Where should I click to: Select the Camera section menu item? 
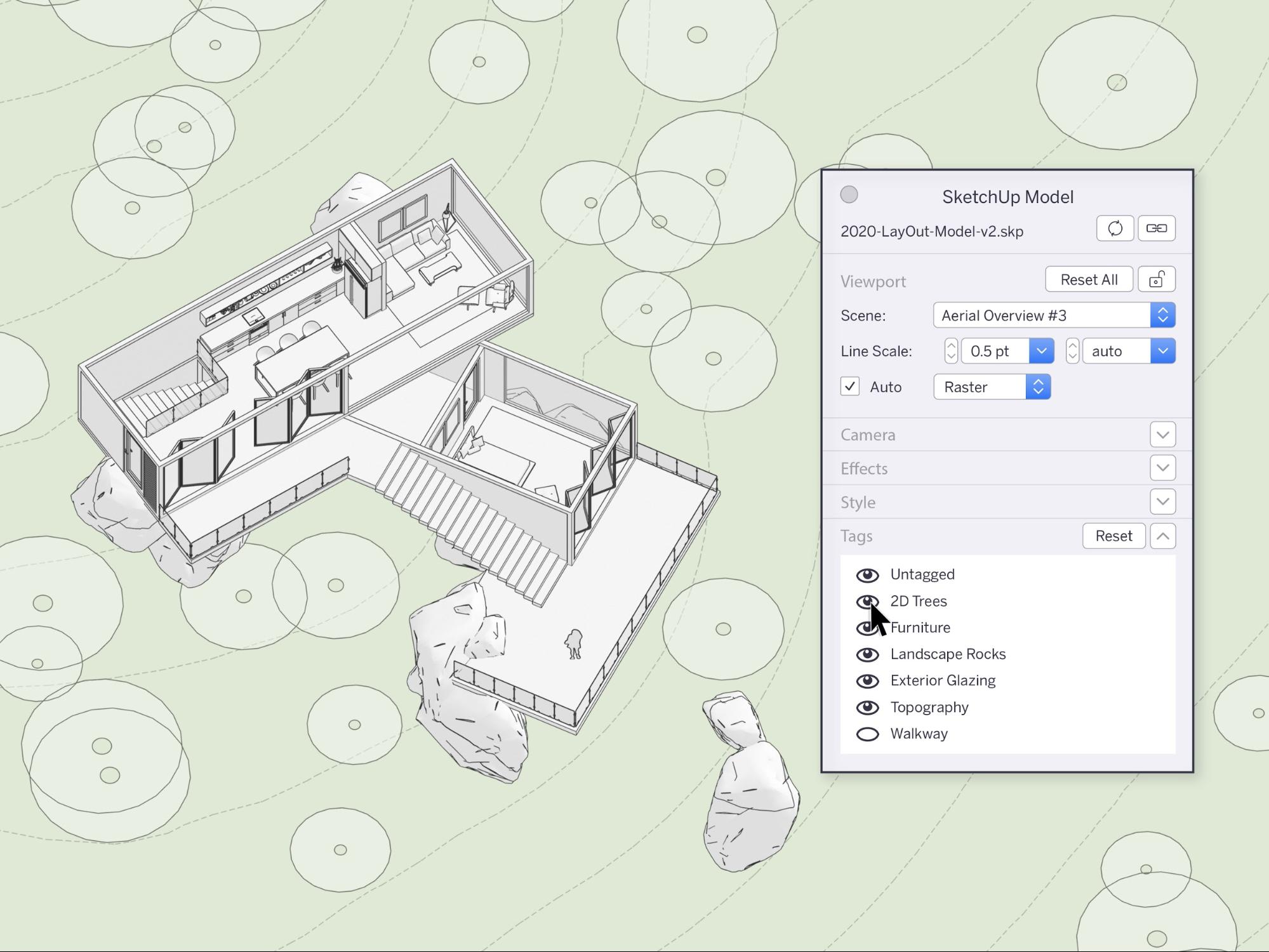1004,434
